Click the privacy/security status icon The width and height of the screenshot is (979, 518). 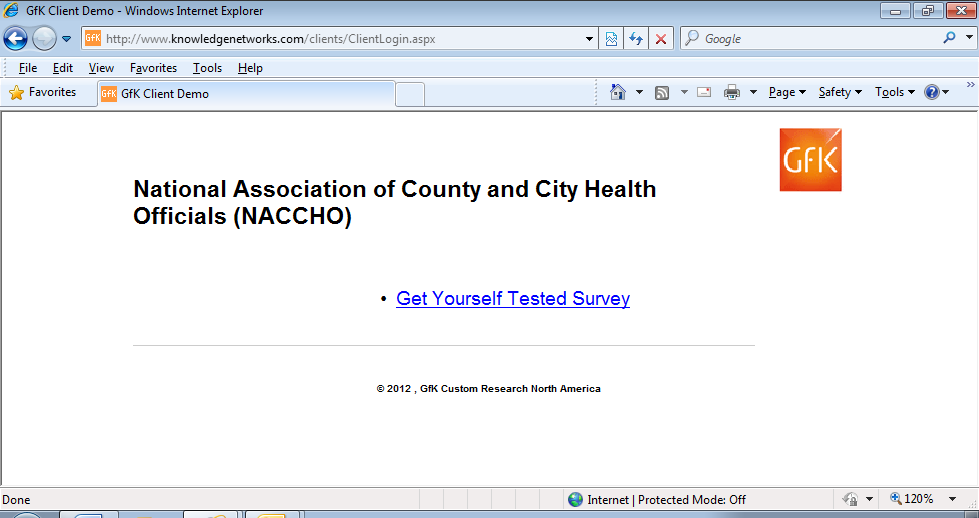(850, 499)
